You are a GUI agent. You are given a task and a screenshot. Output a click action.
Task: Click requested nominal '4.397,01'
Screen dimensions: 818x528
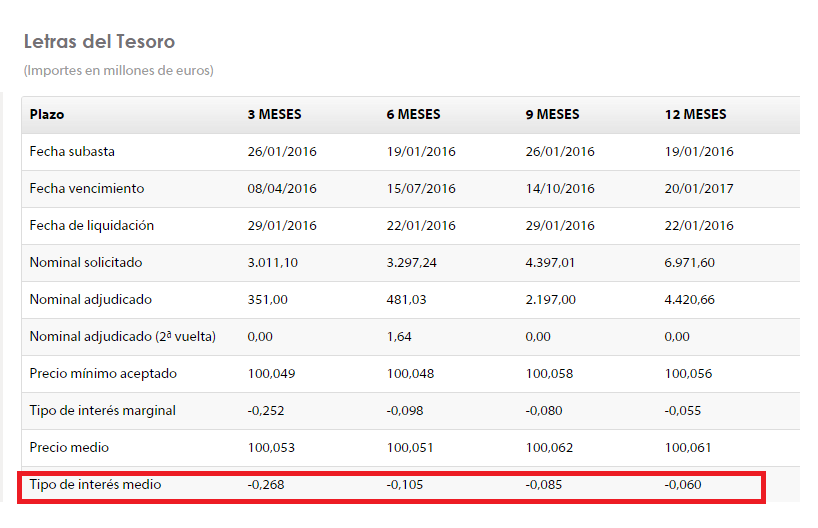[x=550, y=262]
